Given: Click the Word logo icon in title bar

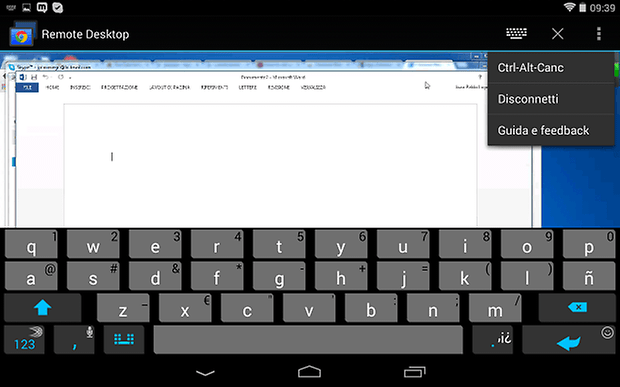Looking at the screenshot, I should coord(22,77).
